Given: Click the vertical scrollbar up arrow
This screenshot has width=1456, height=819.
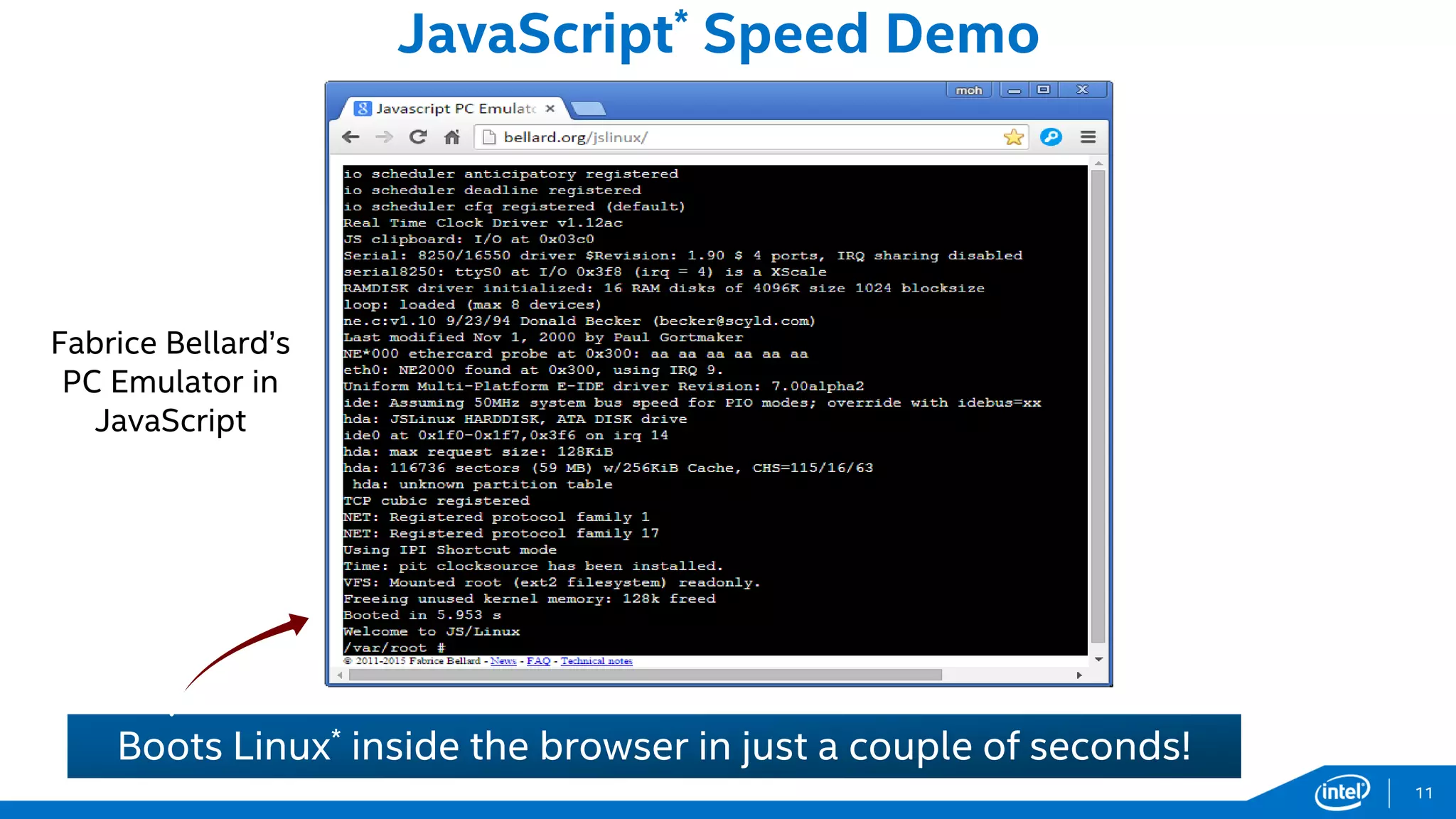Looking at the screenshot, I should [1098, 164].
